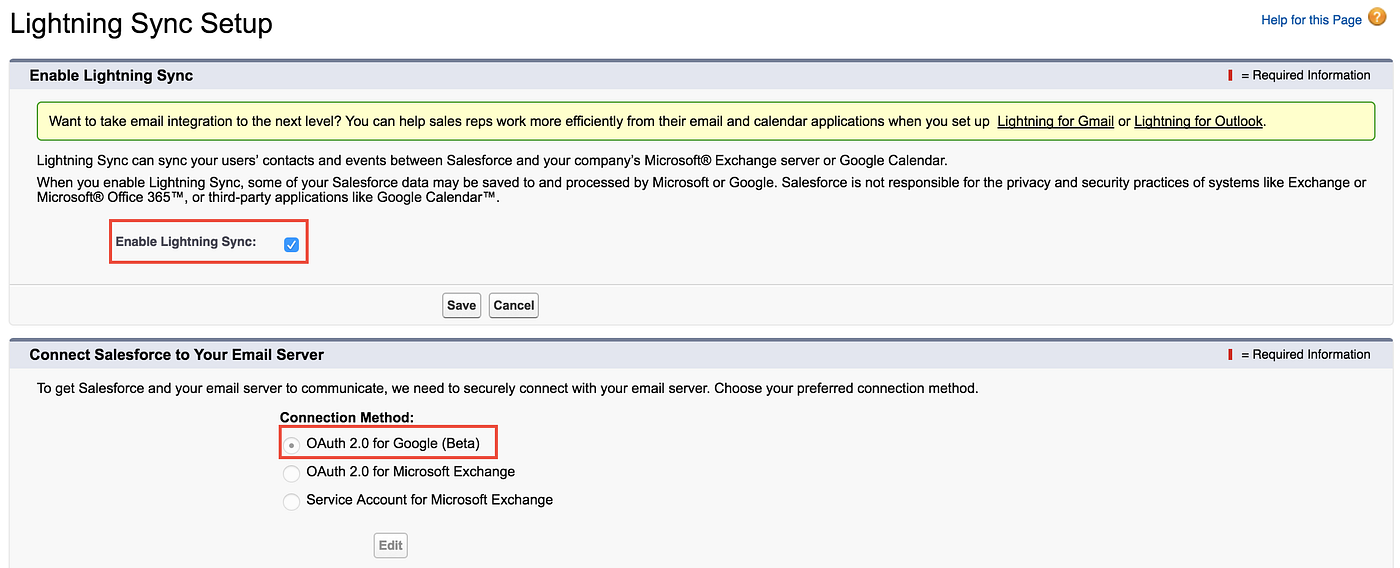The image size is (1400, 568).
Task: Open the Lightning for Outlook link
Action: pos(1199,121)
